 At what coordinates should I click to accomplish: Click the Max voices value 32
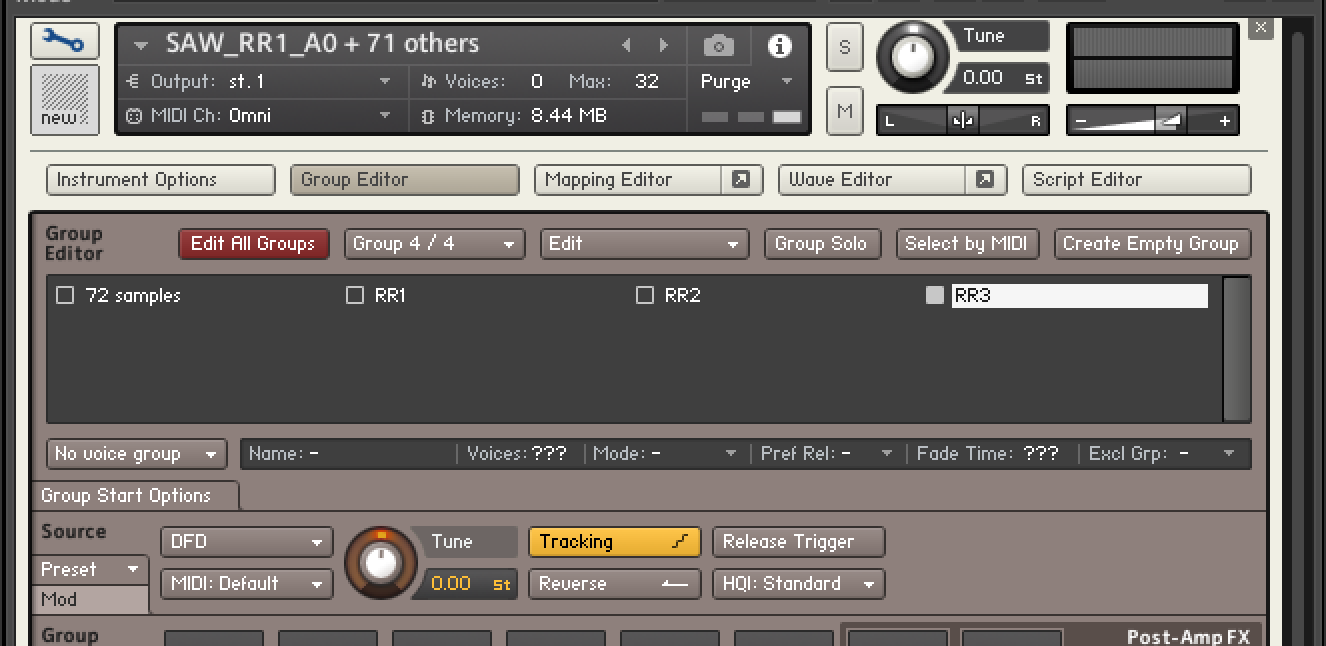647,82
